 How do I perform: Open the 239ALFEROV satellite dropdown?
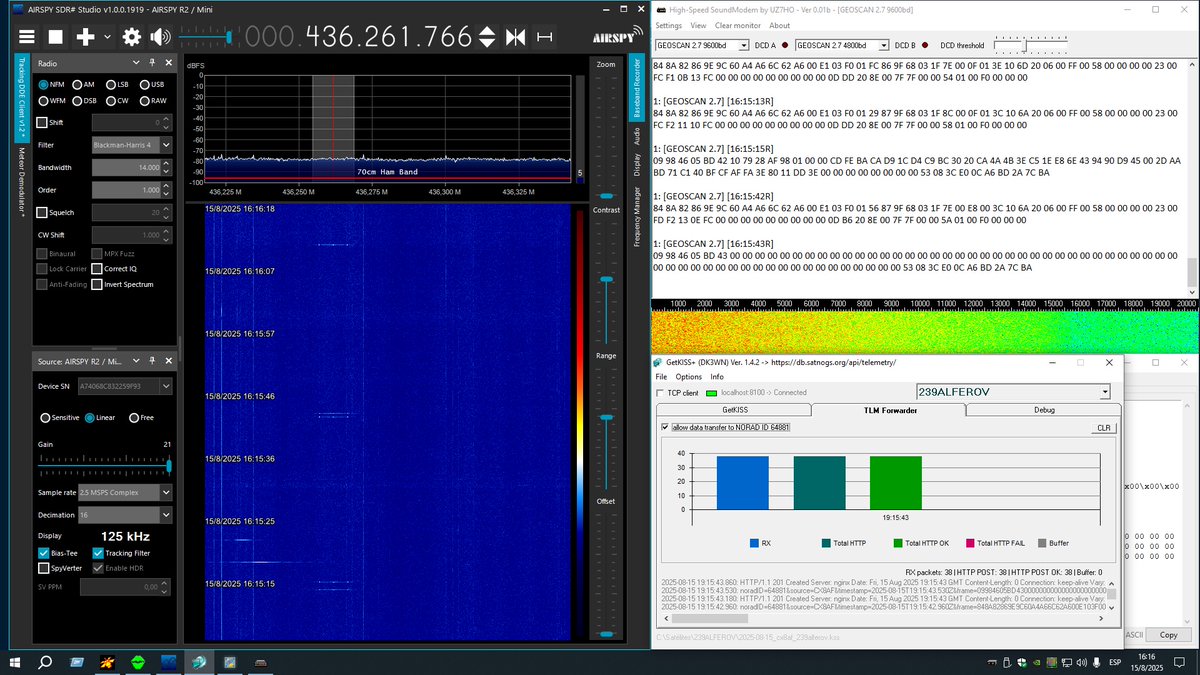[1013, 392]
